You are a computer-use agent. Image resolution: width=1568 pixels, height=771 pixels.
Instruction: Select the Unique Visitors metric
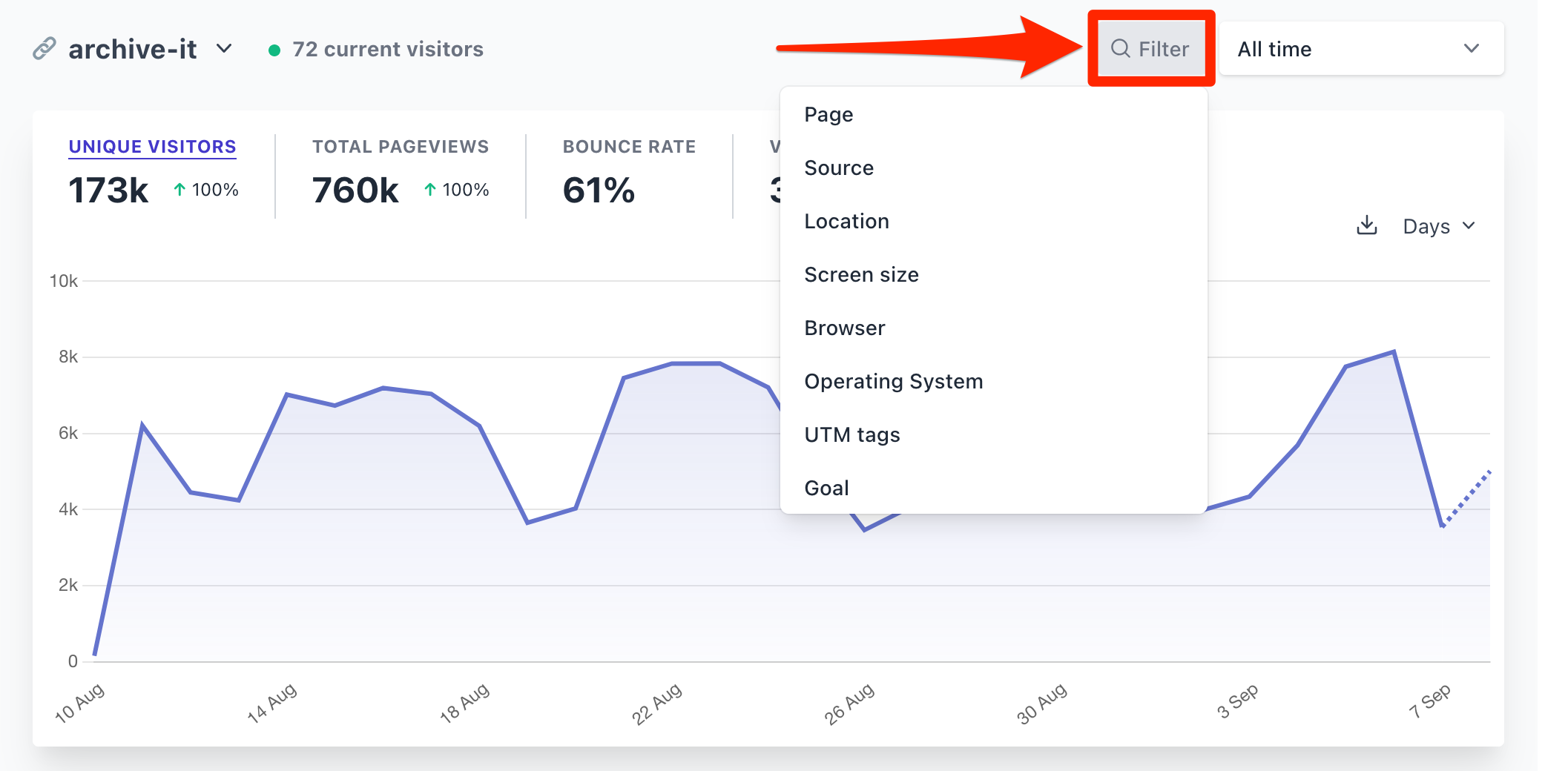point(152,147)
